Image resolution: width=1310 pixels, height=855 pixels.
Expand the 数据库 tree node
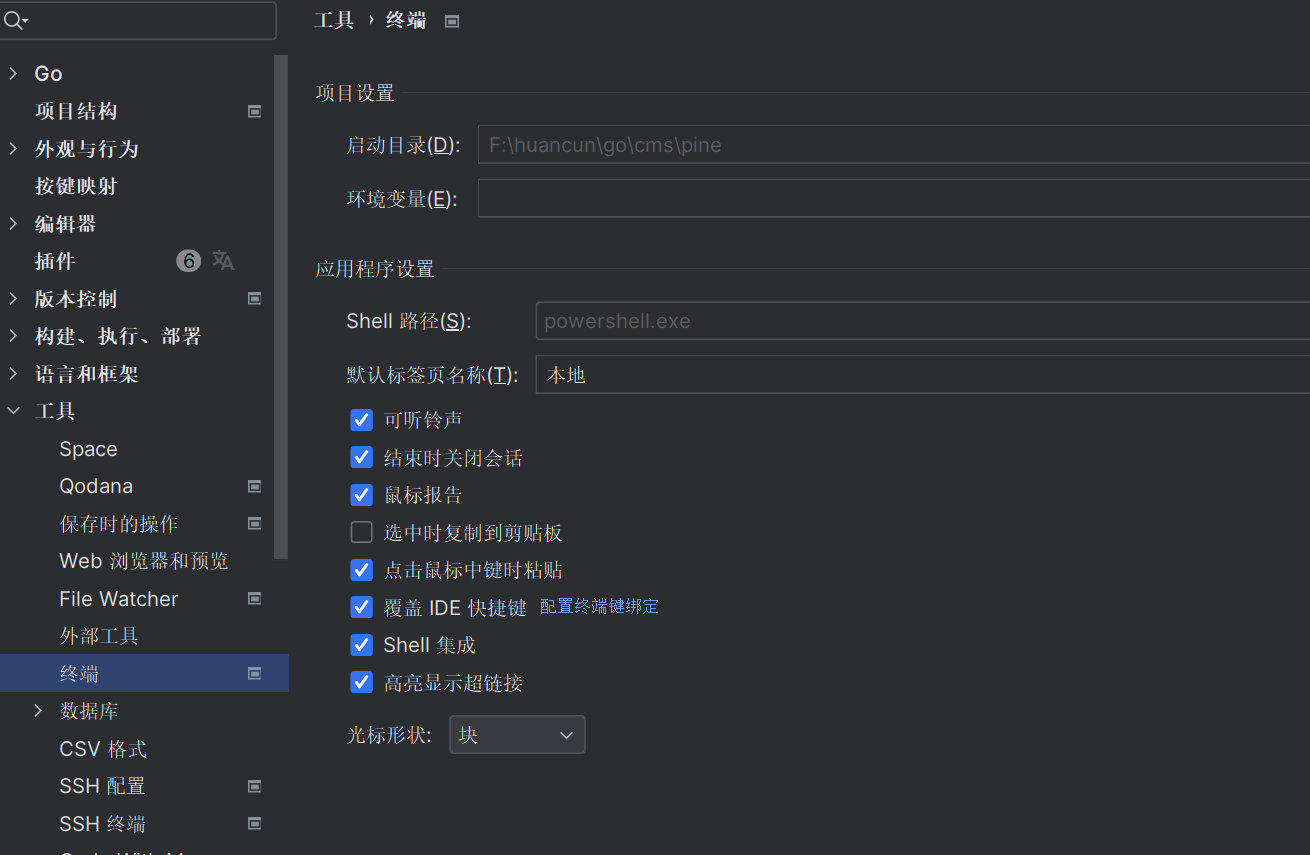pos(37,711)
